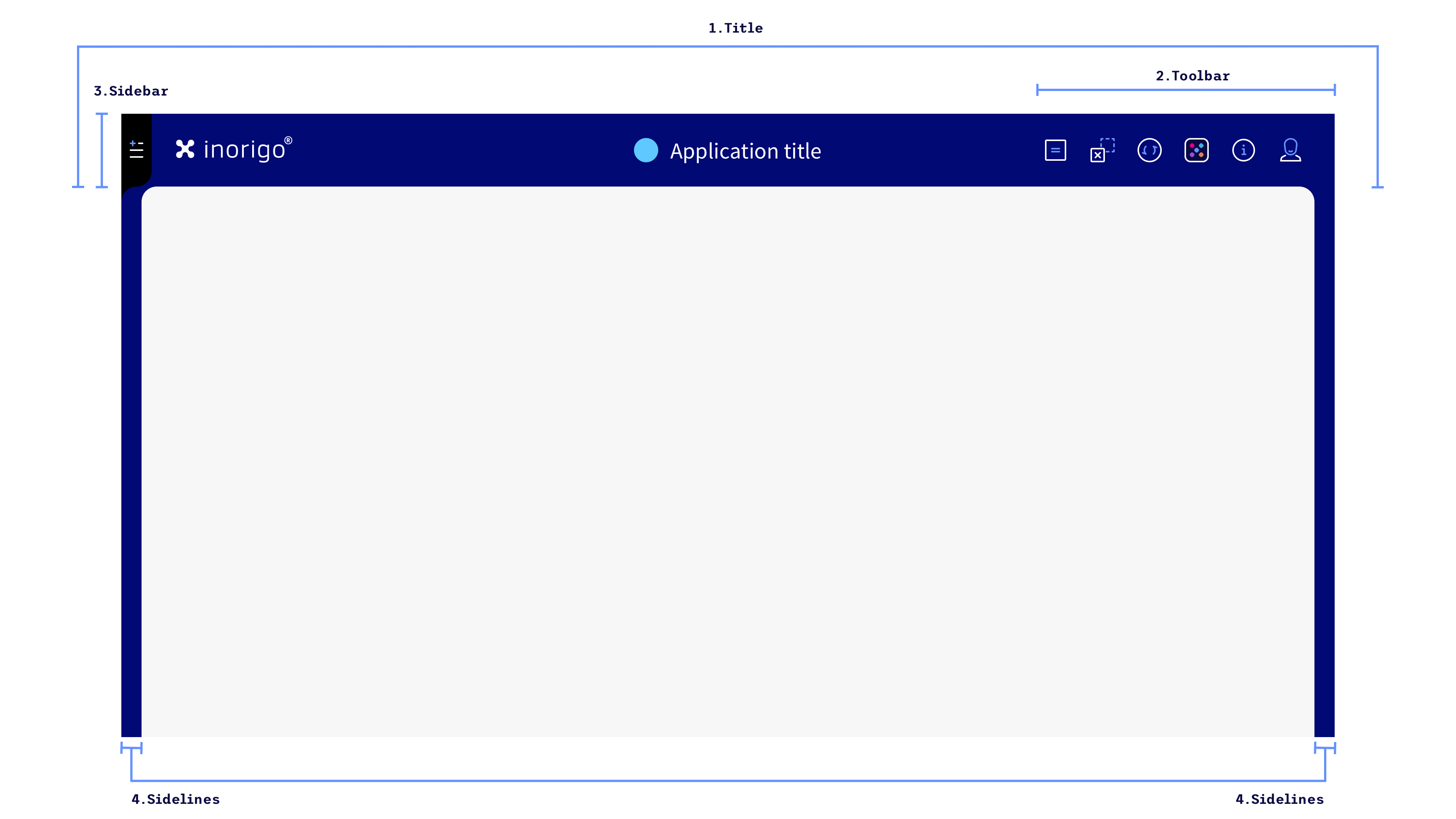The width and height of the screenshot is (1456, 819).
Task: Click the 1.Title annotation label
Action: [x=735, y=28]
